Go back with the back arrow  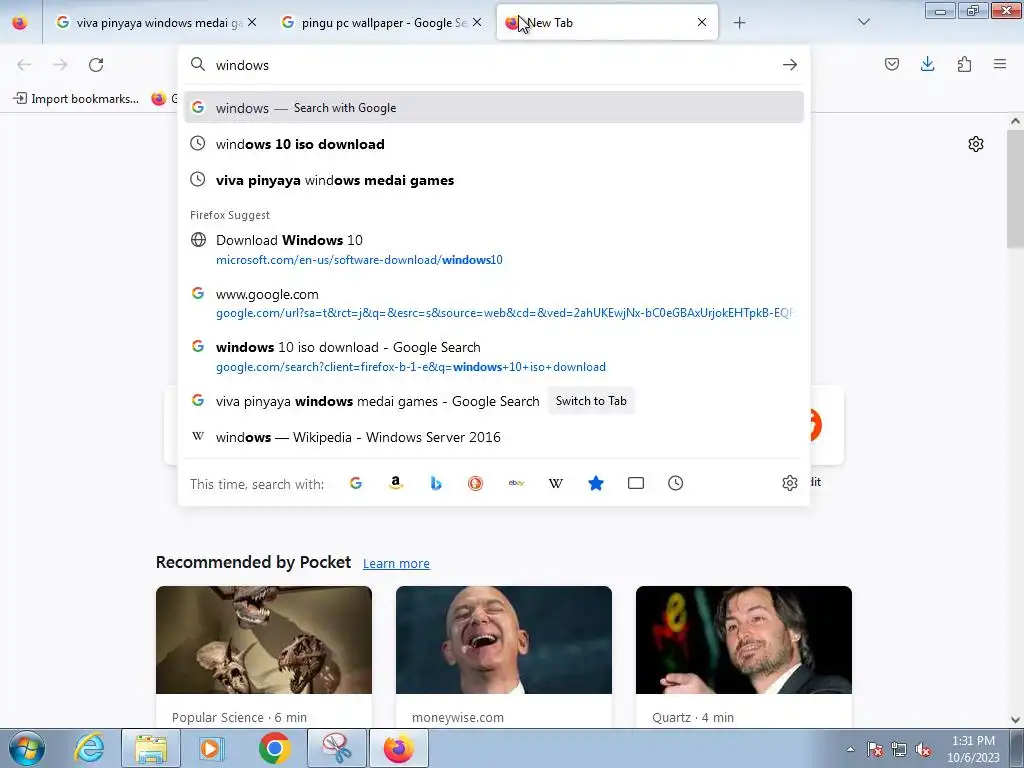(x=24, y=65)
